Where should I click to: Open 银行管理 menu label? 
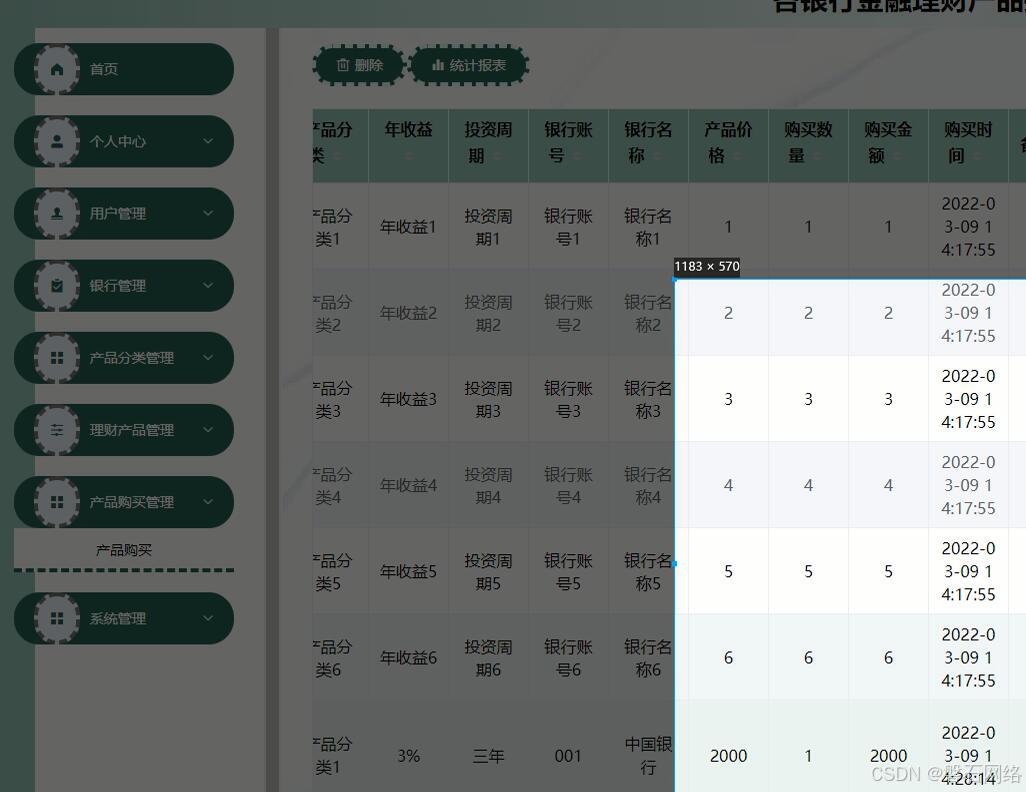point(118,286)
